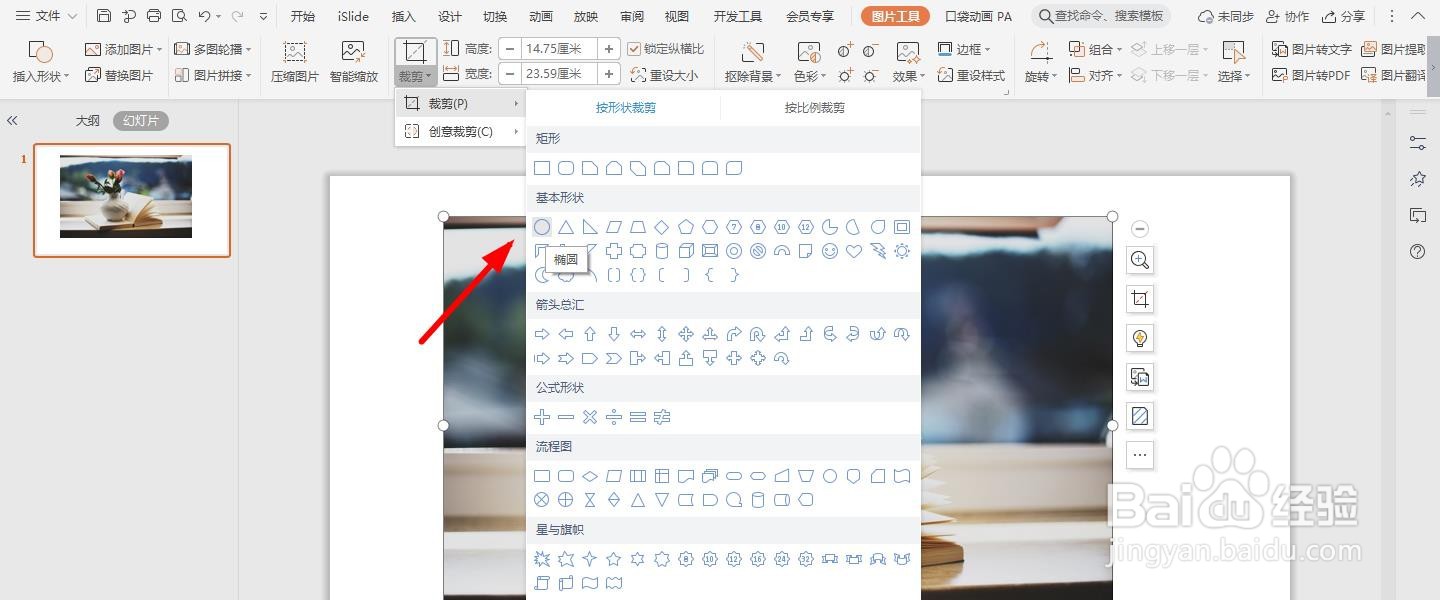The image size is (1440, 600).
Task: Click the Smart Zoom button
Action: tap(353, 62)
